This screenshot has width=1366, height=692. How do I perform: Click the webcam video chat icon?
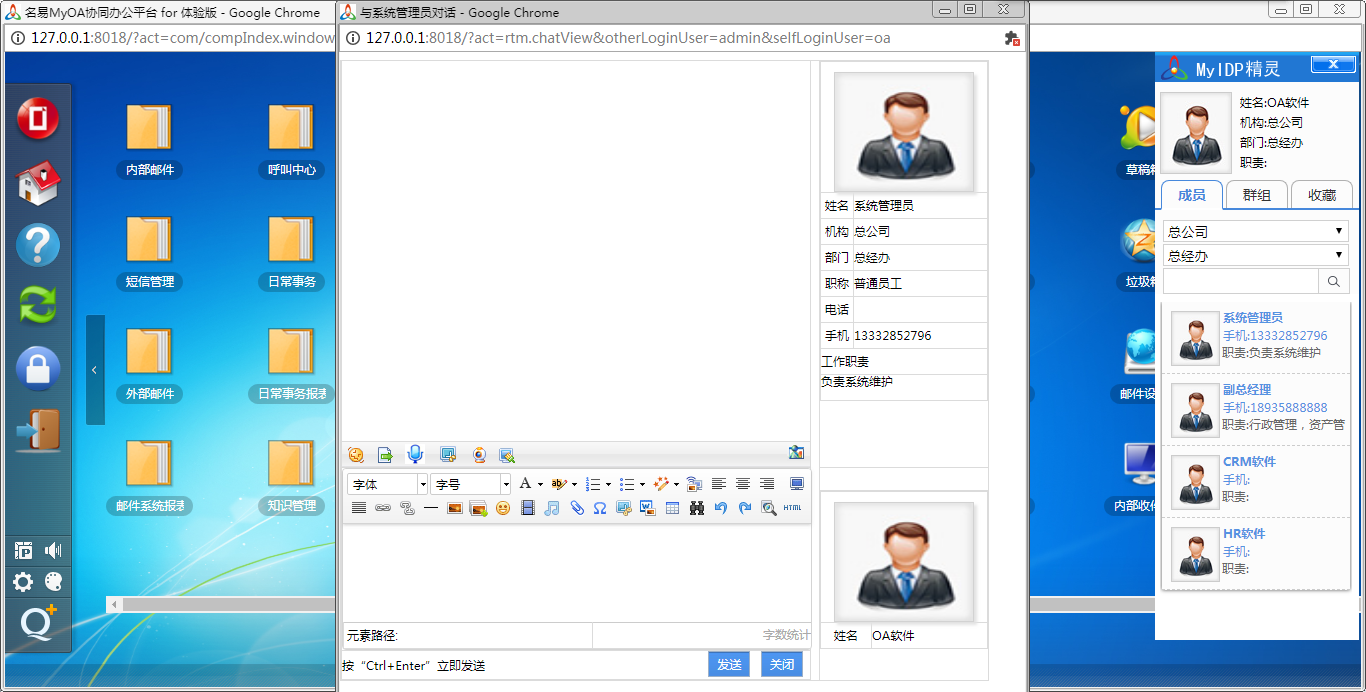tap(480, 455)
